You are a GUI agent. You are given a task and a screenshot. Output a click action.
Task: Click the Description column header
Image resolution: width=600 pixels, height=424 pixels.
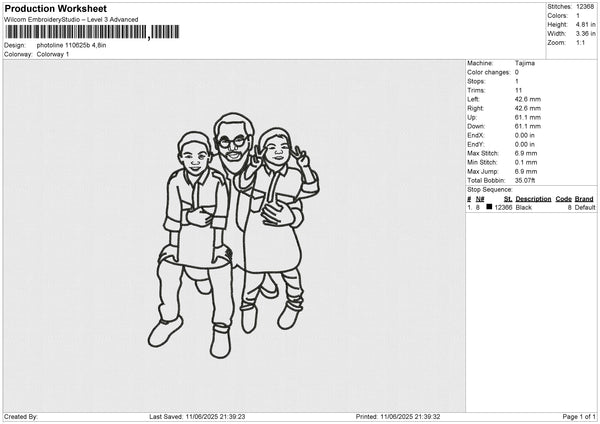(533, 199)
